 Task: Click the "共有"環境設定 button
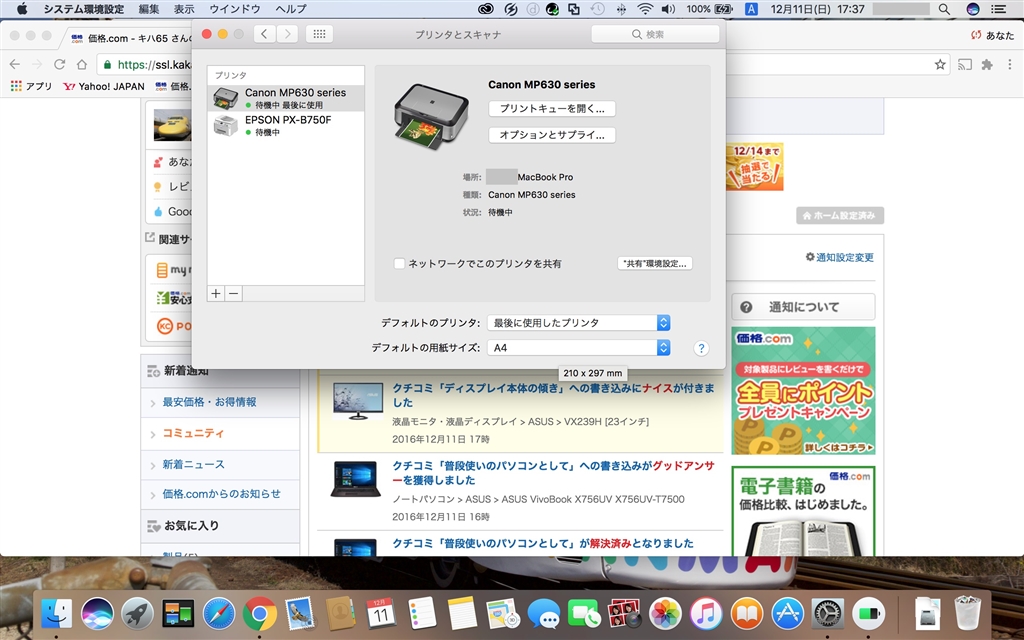pos(655,264)
